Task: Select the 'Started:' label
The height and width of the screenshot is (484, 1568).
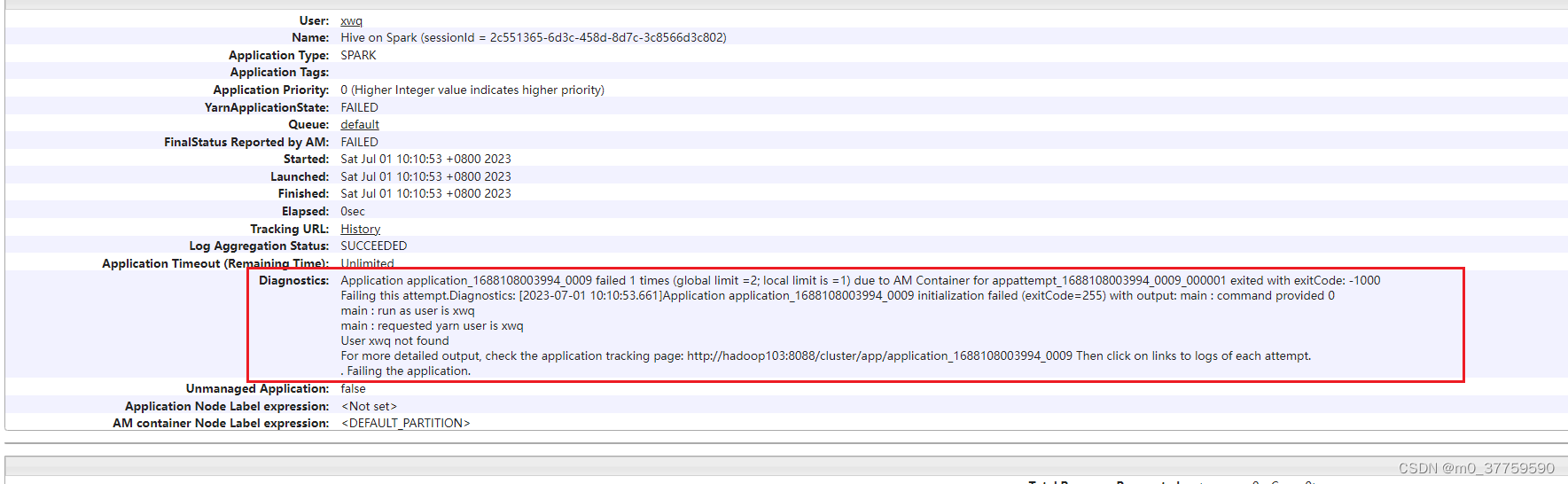Action: 307,160
